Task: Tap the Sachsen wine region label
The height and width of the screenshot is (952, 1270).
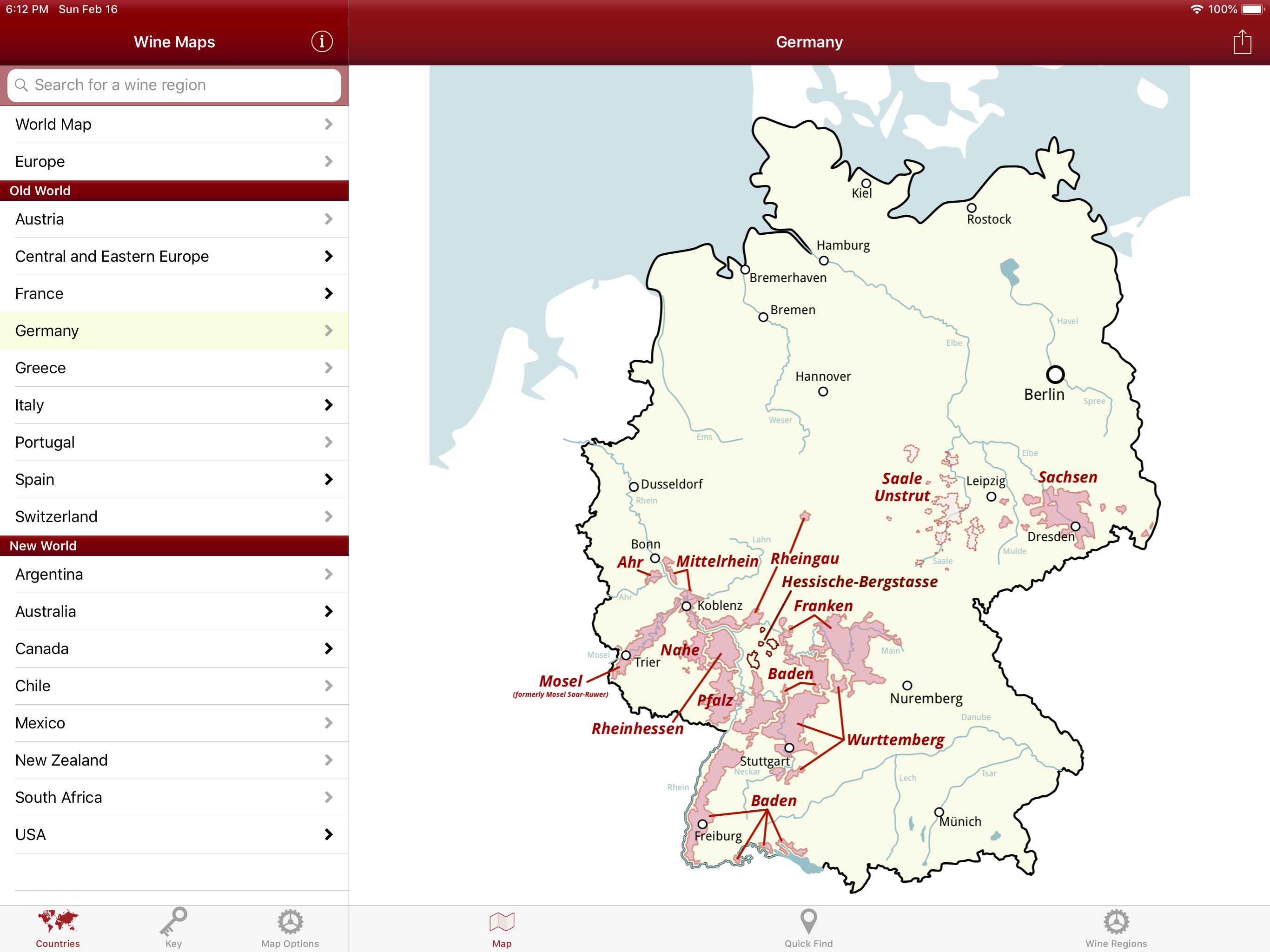Action: 1067,476
